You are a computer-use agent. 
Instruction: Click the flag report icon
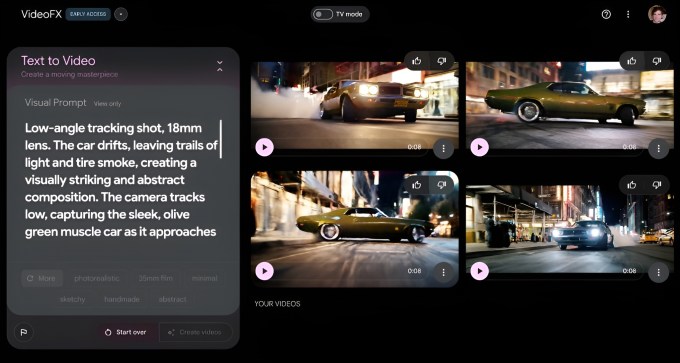point(24,333)
